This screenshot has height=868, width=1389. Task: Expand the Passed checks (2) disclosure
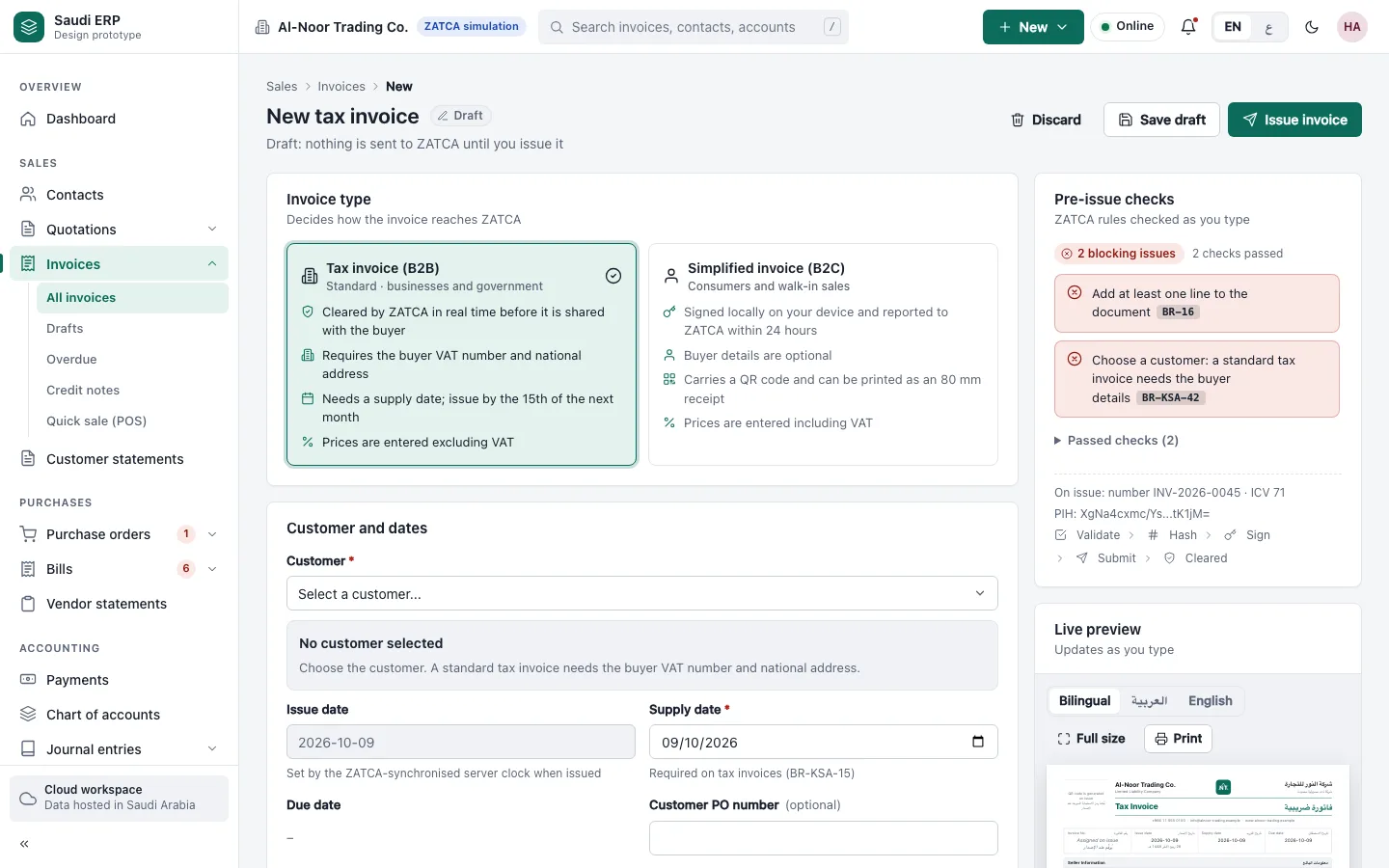coord(1117,441)
